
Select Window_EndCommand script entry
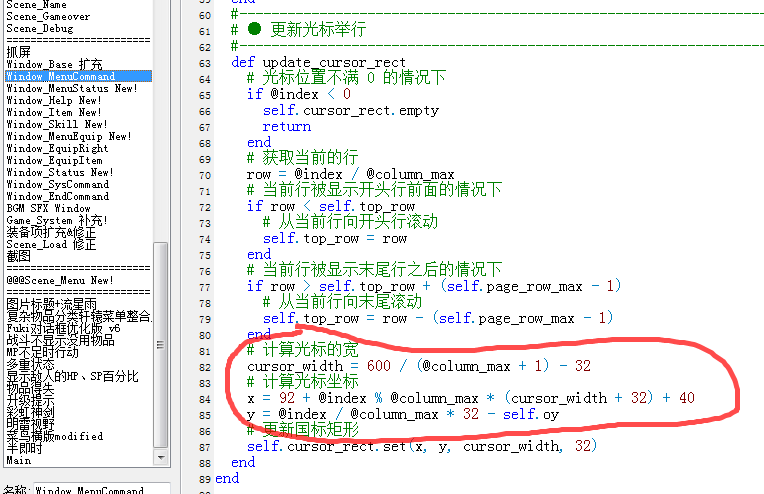(58, 196)
